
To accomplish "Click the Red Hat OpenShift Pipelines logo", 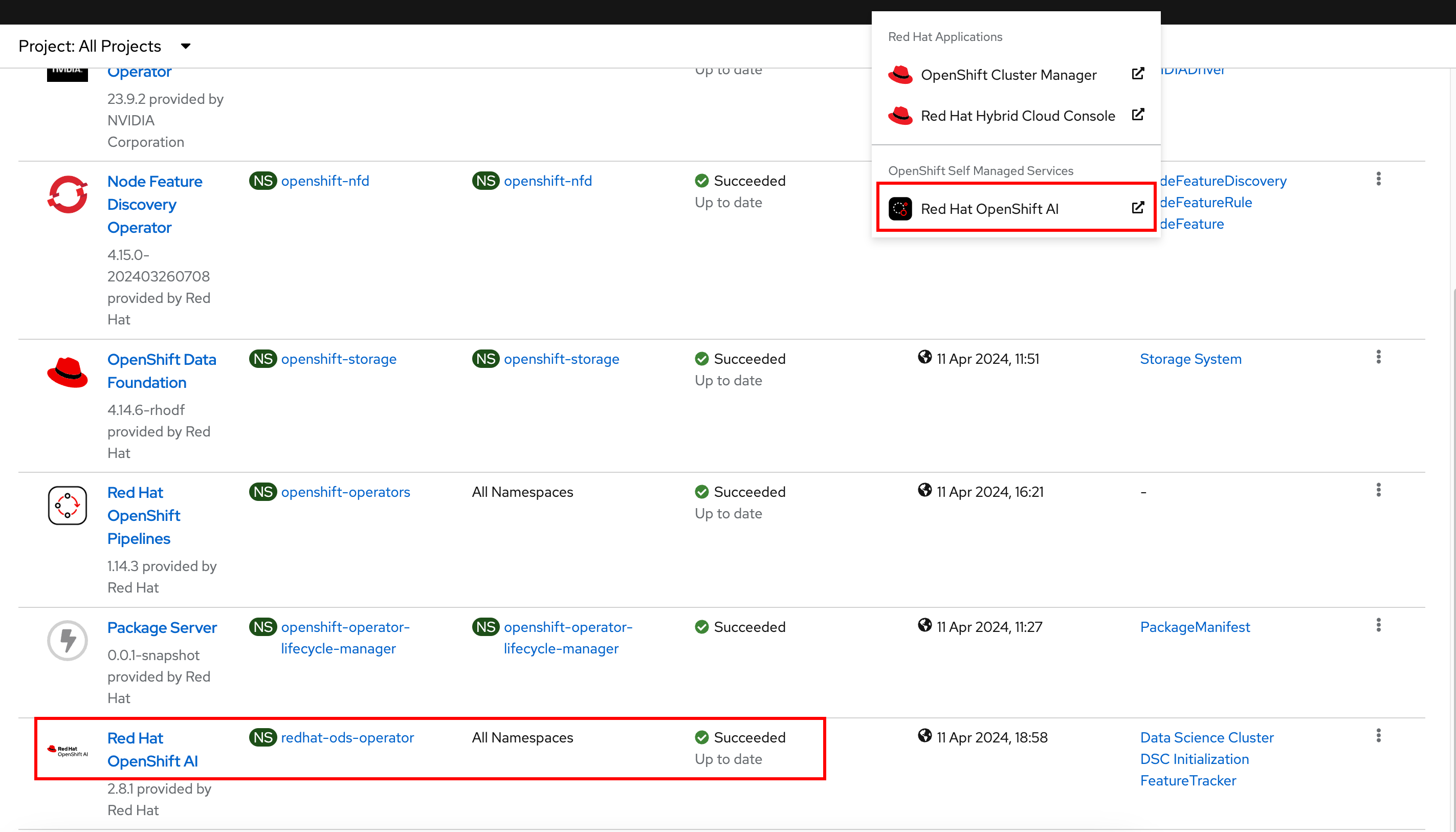I will pyautogui.click(x=68, y=506).
